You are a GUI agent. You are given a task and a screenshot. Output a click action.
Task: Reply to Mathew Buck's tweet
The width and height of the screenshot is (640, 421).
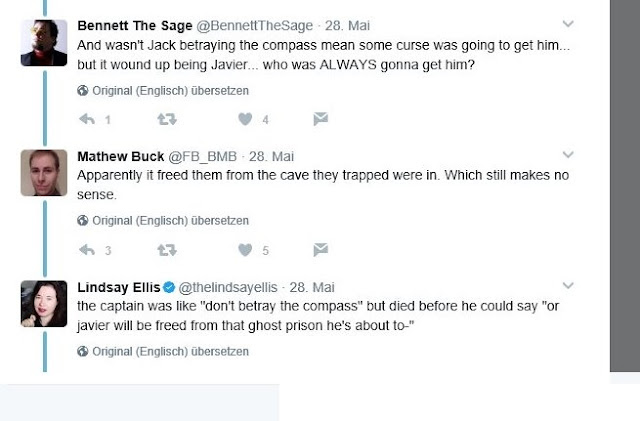click(87, 250)
